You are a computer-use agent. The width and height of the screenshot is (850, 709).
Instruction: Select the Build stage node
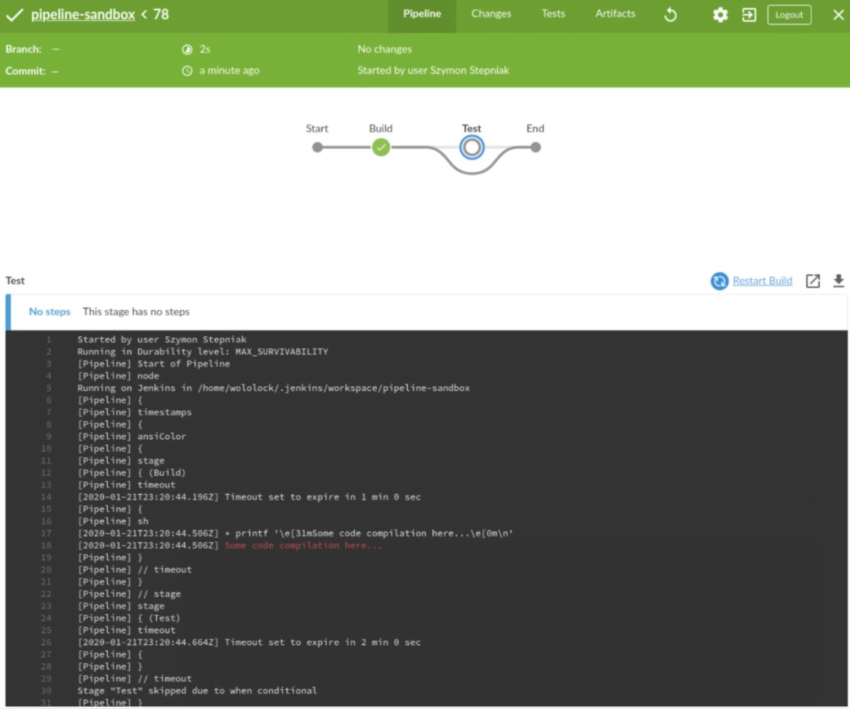pyautogui.click(x=381, y=147)
